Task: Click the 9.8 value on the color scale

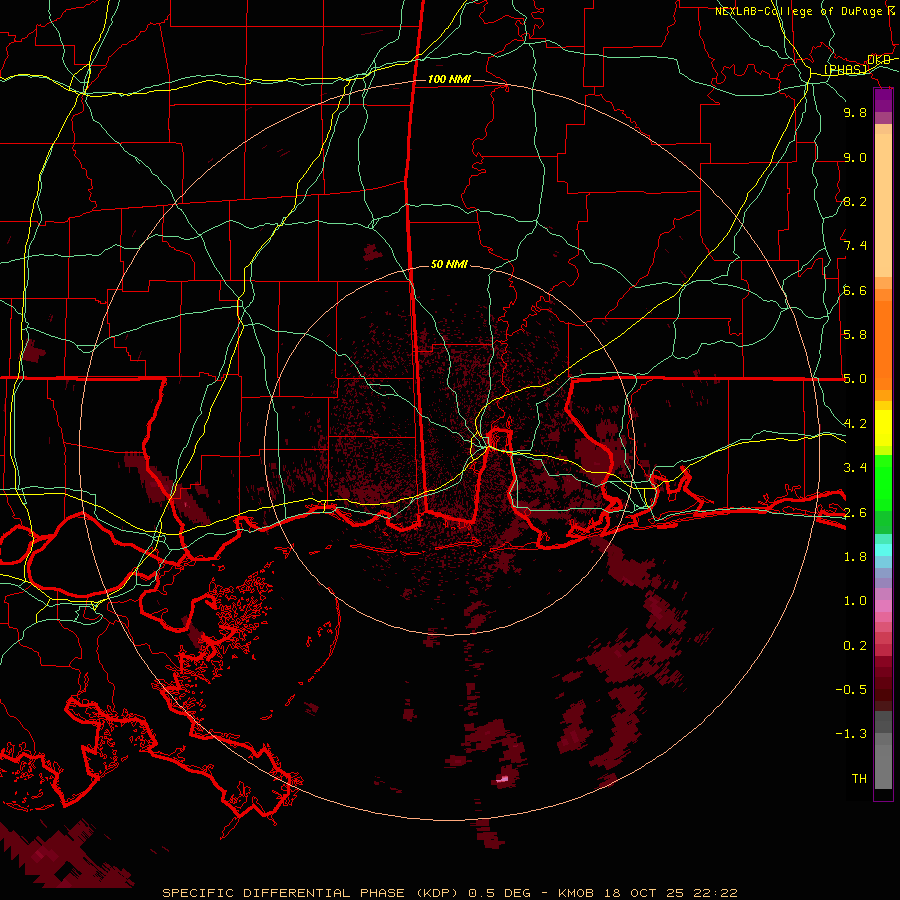Action: (x=855, y=112)
